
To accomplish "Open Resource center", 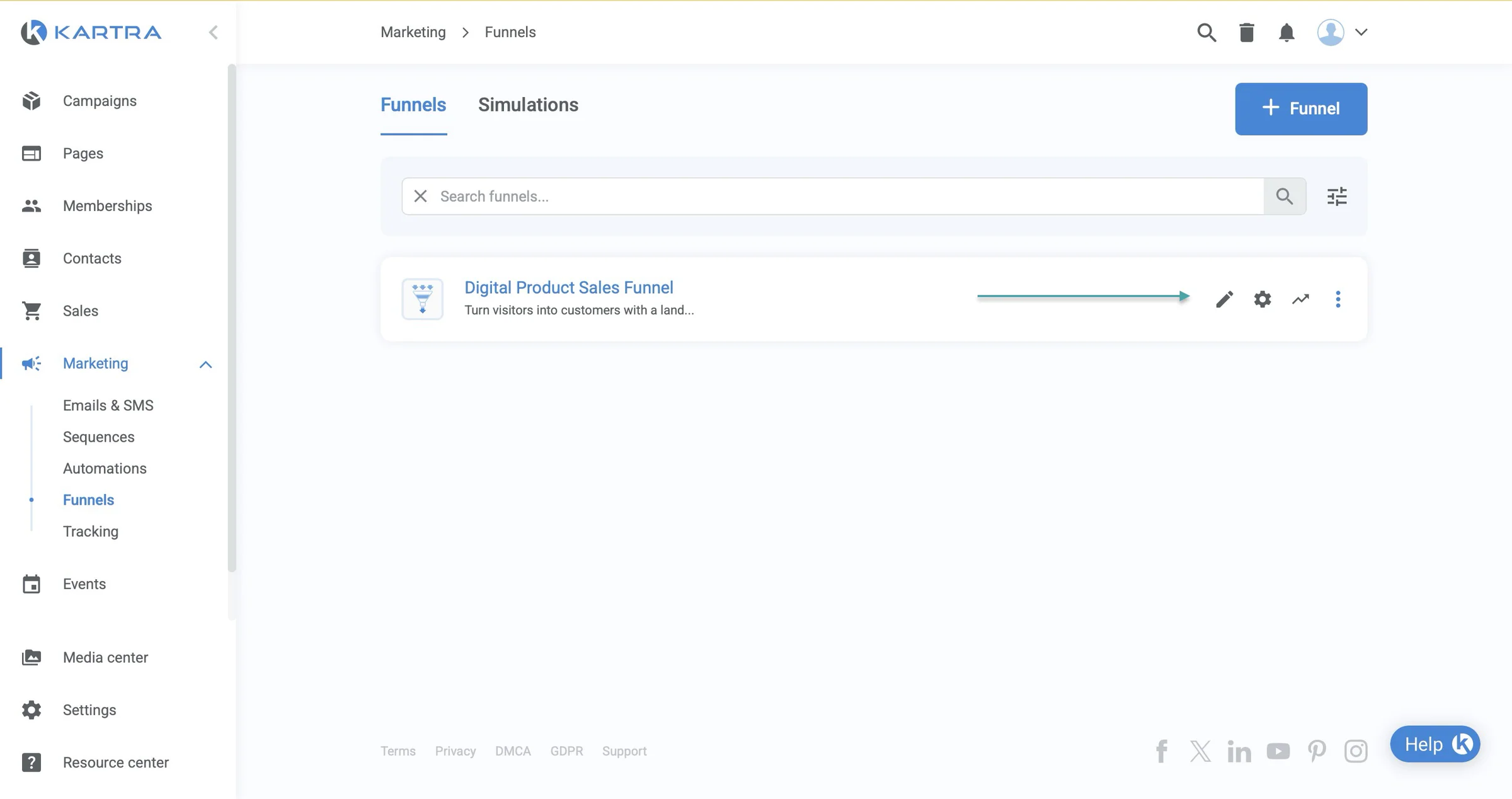I will (116, 762).
